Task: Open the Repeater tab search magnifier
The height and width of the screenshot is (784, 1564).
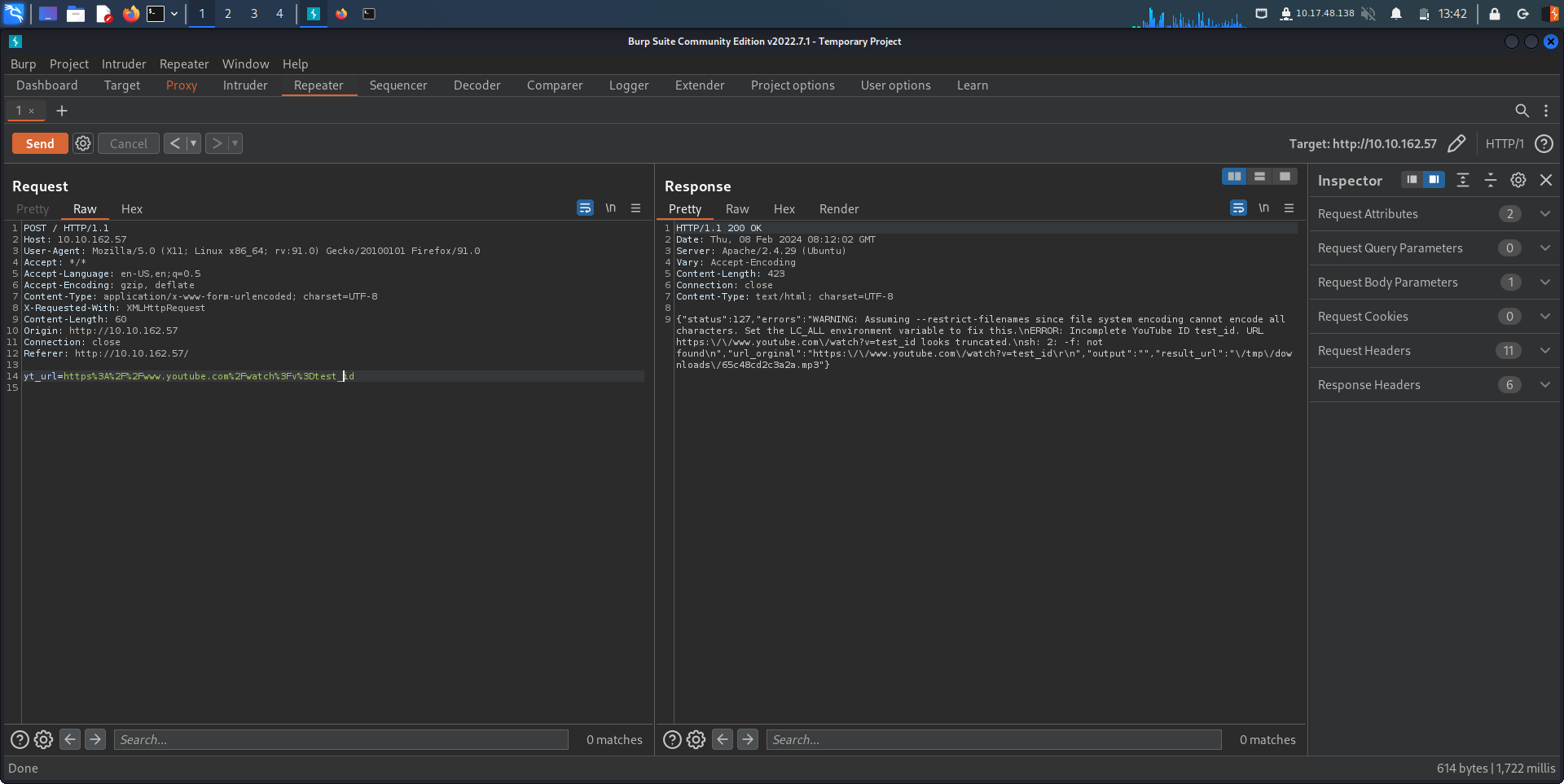Action: coord(1522,111)
